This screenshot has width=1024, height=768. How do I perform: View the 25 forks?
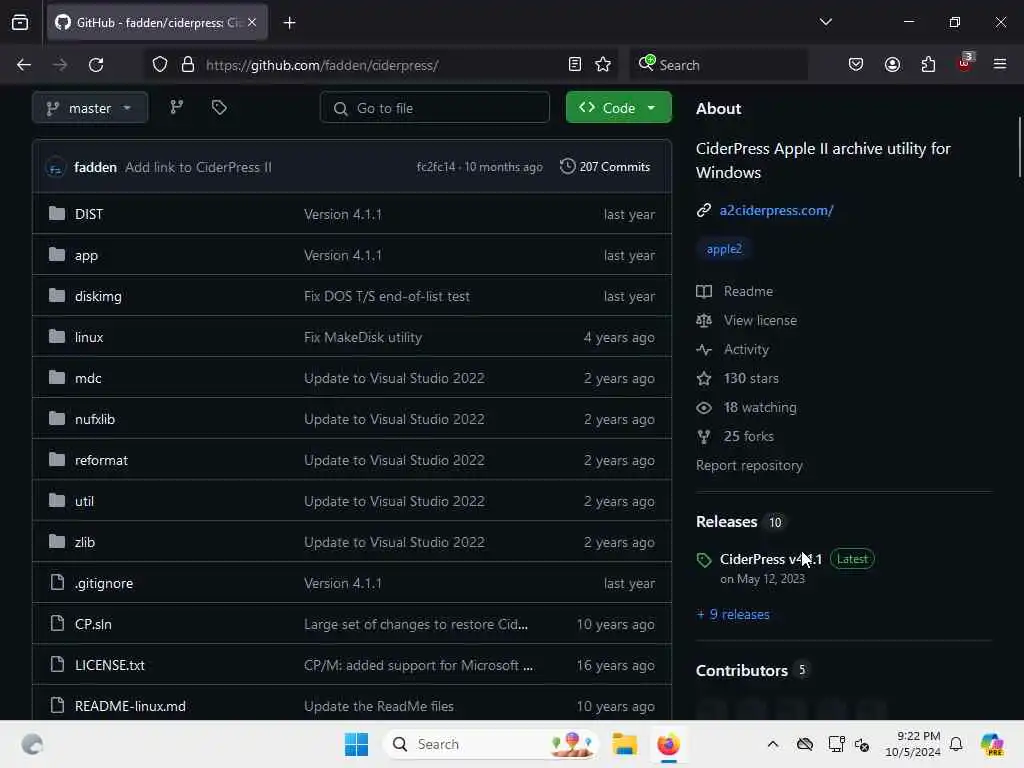coord(748,436)
